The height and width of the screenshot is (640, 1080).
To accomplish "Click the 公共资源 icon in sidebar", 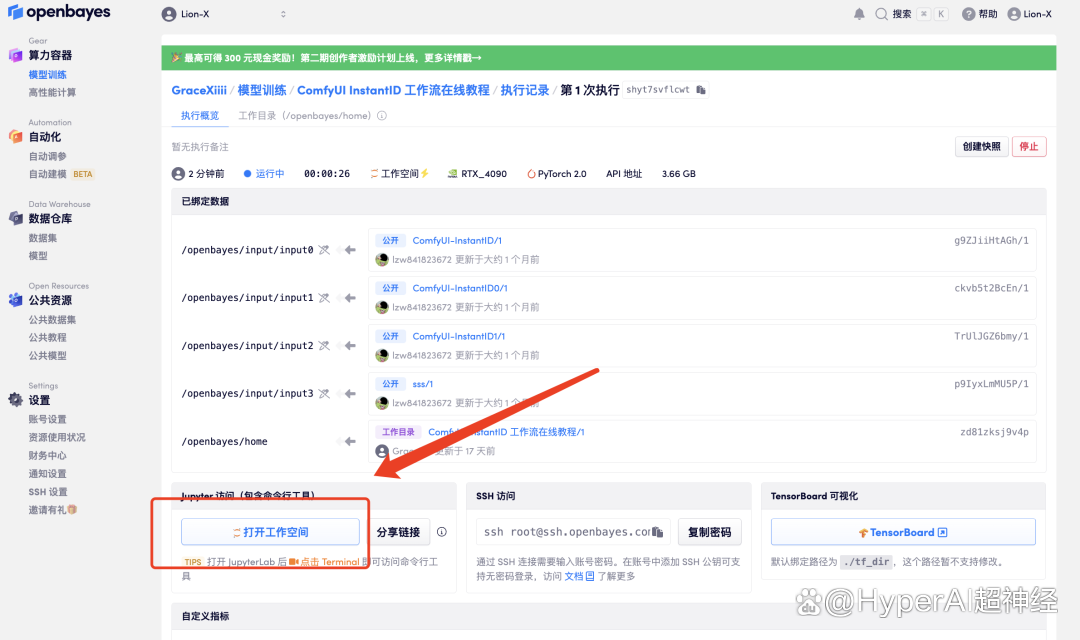I will pyautogui.click(x=15, y=300).
